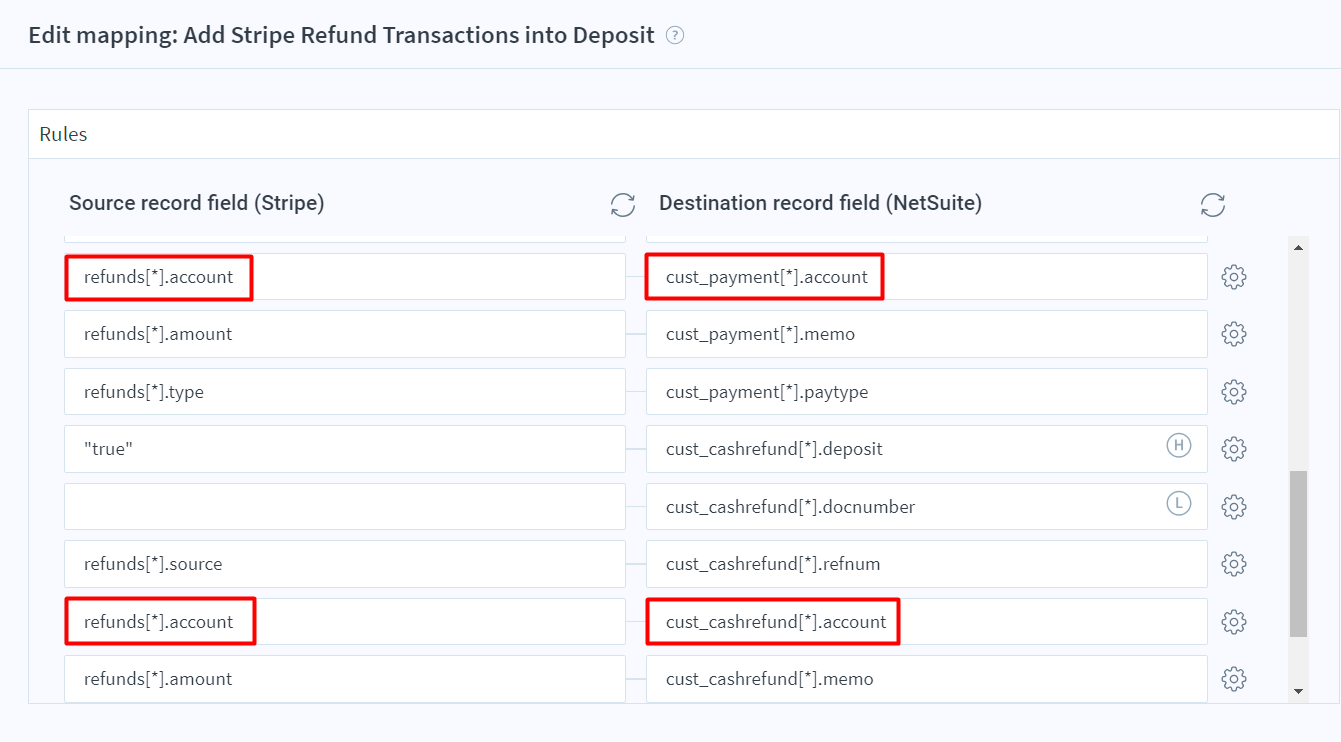
Task: Open help icon beside Edit mapping title
Action: [675, 36]
